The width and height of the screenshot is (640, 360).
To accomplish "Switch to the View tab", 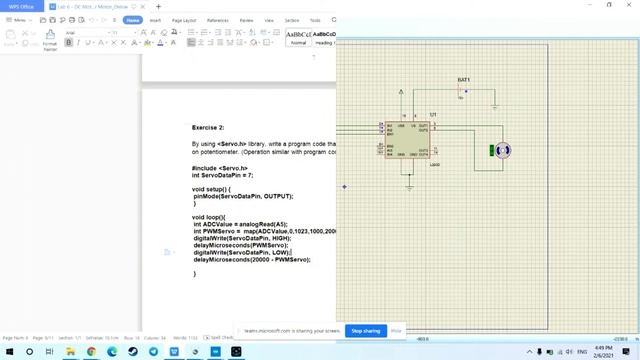I will [x=269, y=20].
